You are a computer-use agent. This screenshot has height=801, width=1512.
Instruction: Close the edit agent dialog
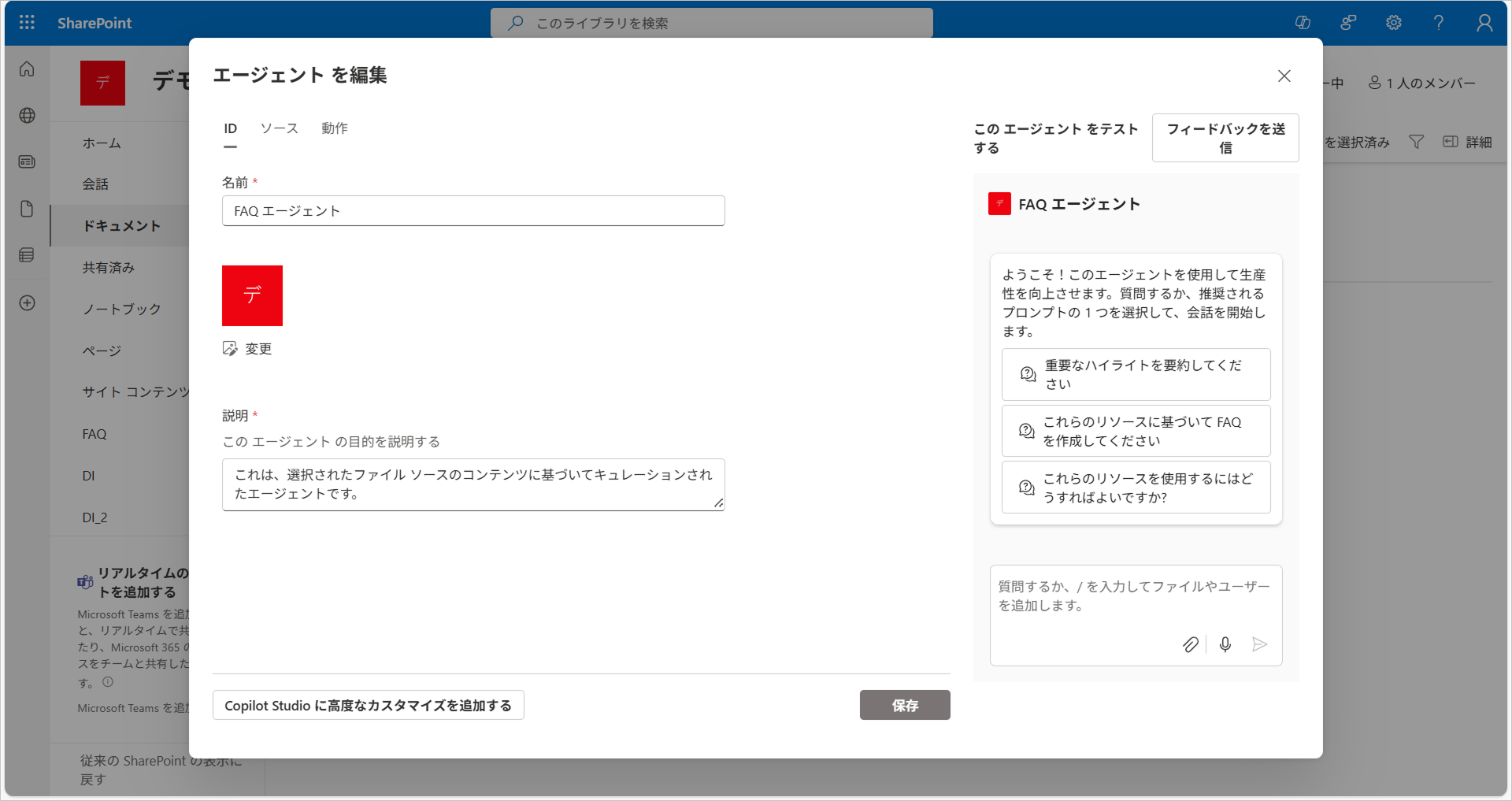pos(1284,76)
